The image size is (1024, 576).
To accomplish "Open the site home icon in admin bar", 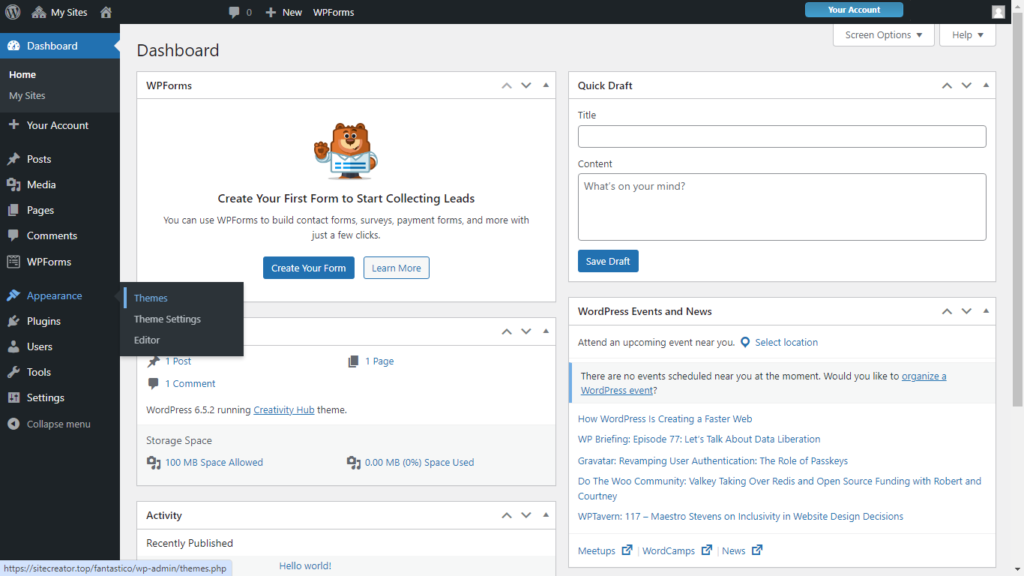I will click(106, 12).
